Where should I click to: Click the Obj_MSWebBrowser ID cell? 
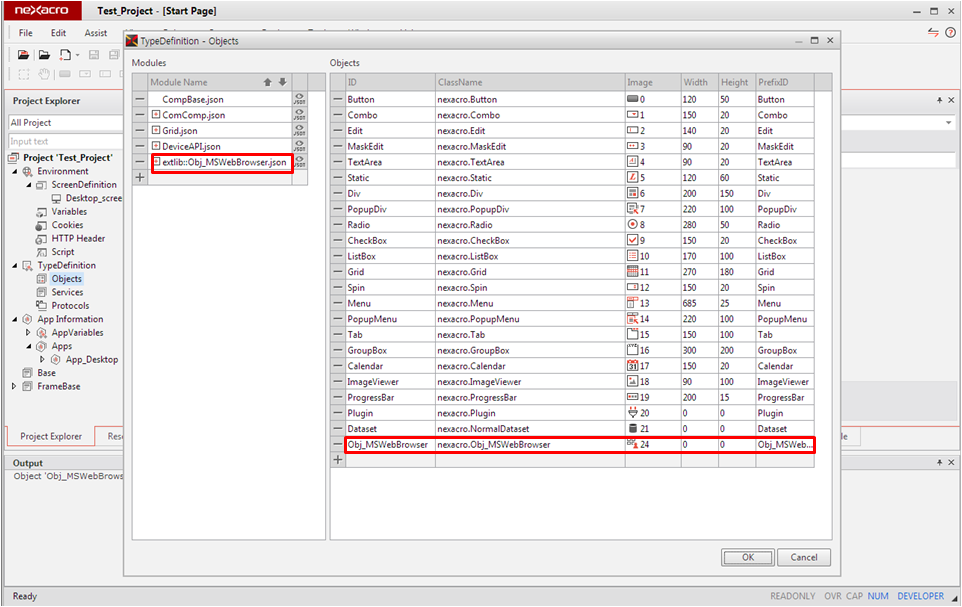[388, 444]
